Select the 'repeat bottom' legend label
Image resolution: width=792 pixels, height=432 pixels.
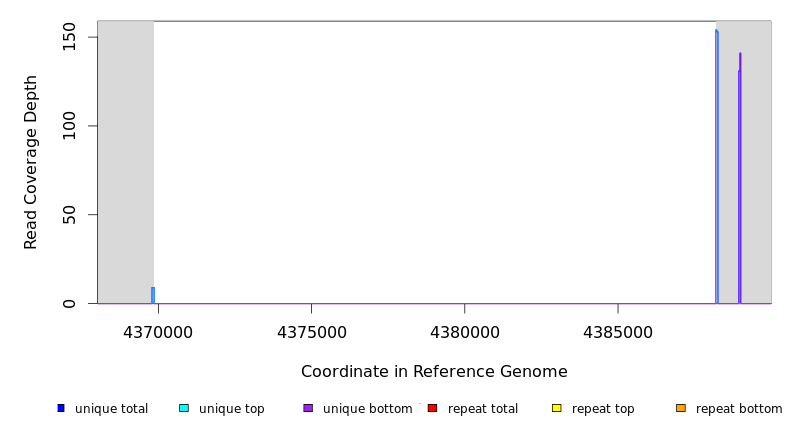[x=739, y=409]
